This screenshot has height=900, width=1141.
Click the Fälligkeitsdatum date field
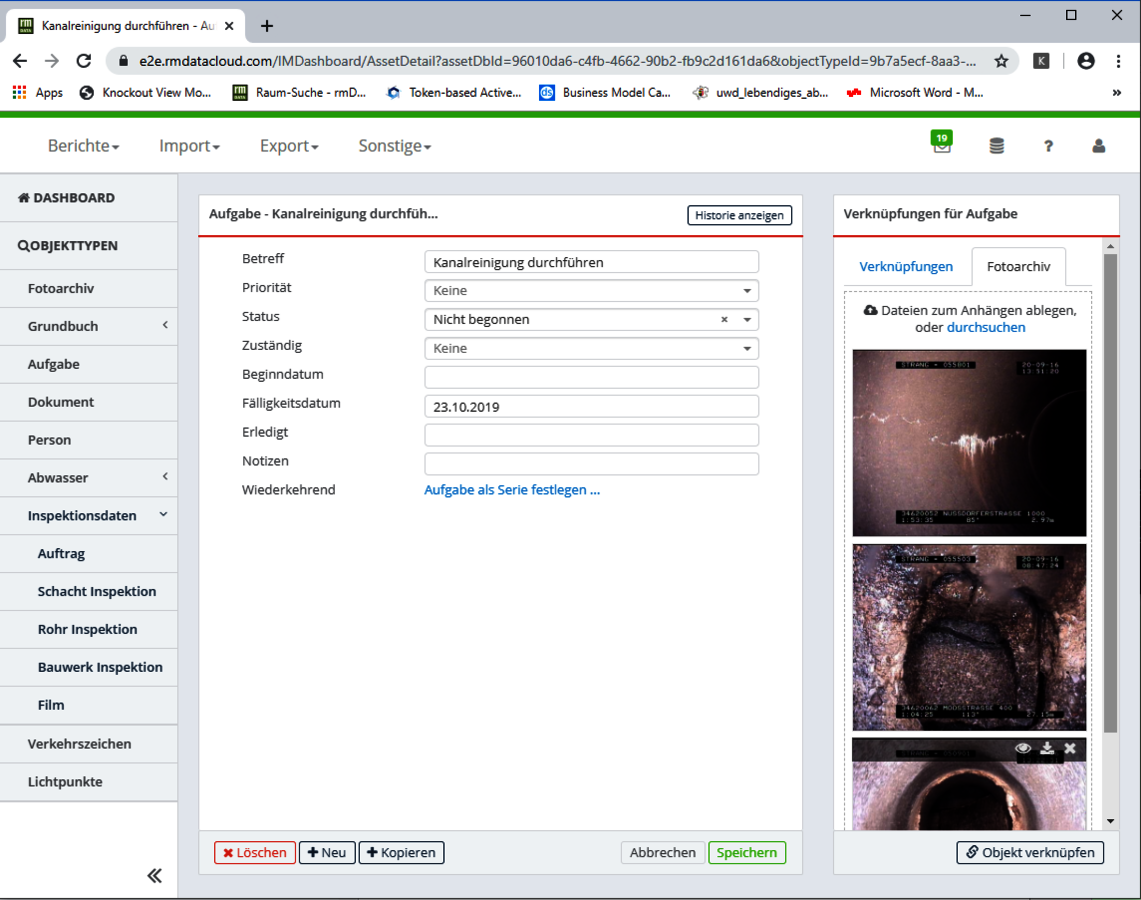[591, 407]
